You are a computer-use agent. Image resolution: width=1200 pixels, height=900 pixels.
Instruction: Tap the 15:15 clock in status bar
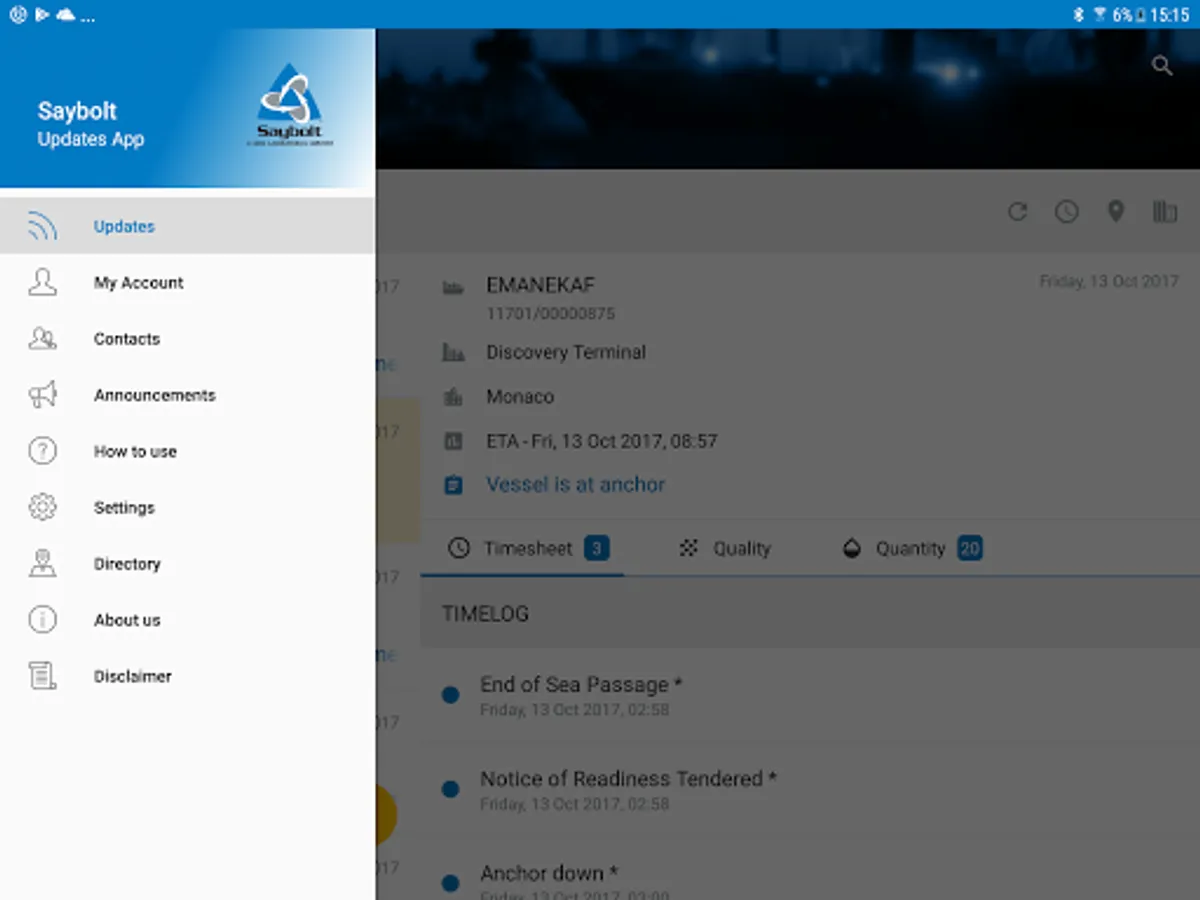coord(1170,14)
